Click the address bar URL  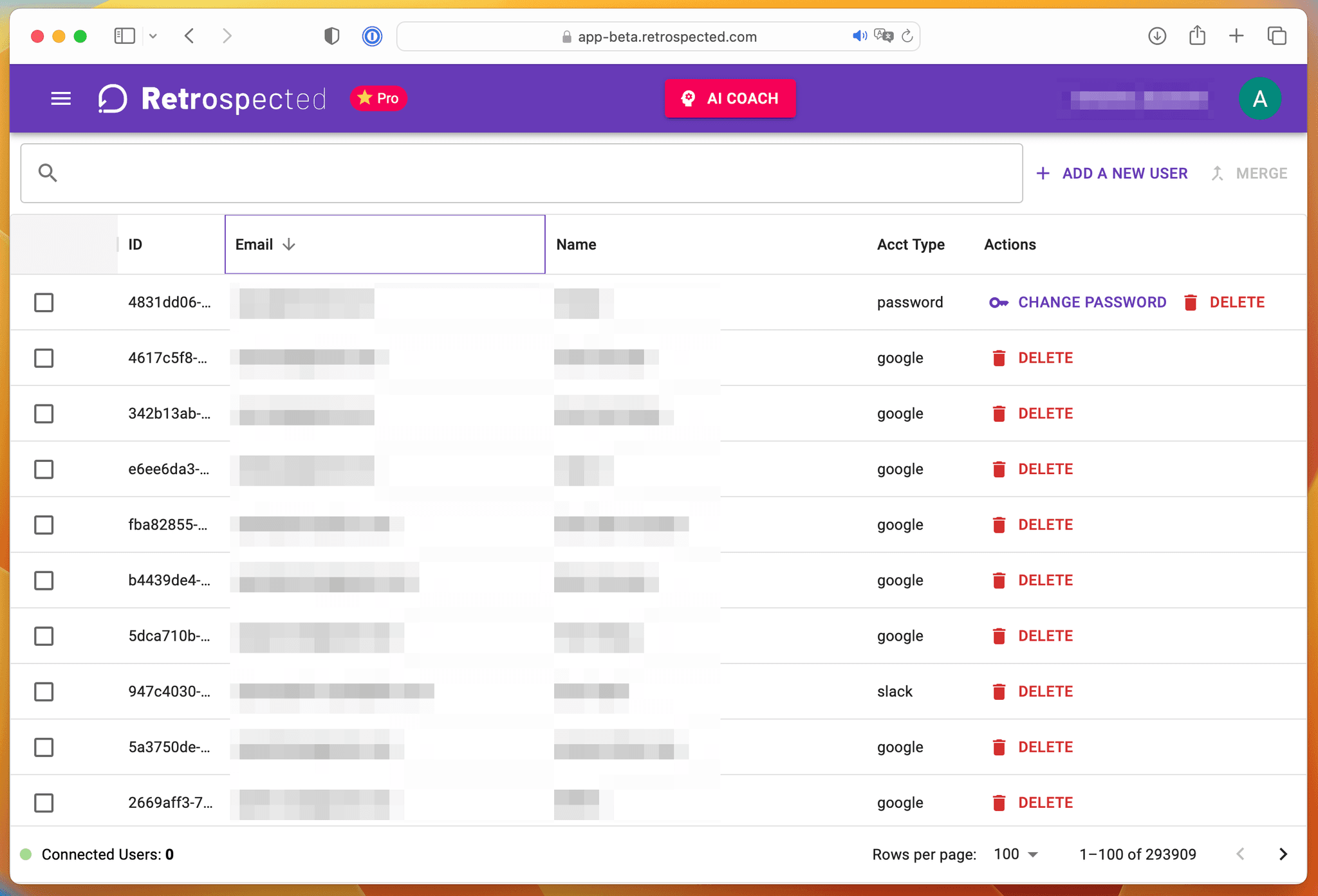click(667, 37)
